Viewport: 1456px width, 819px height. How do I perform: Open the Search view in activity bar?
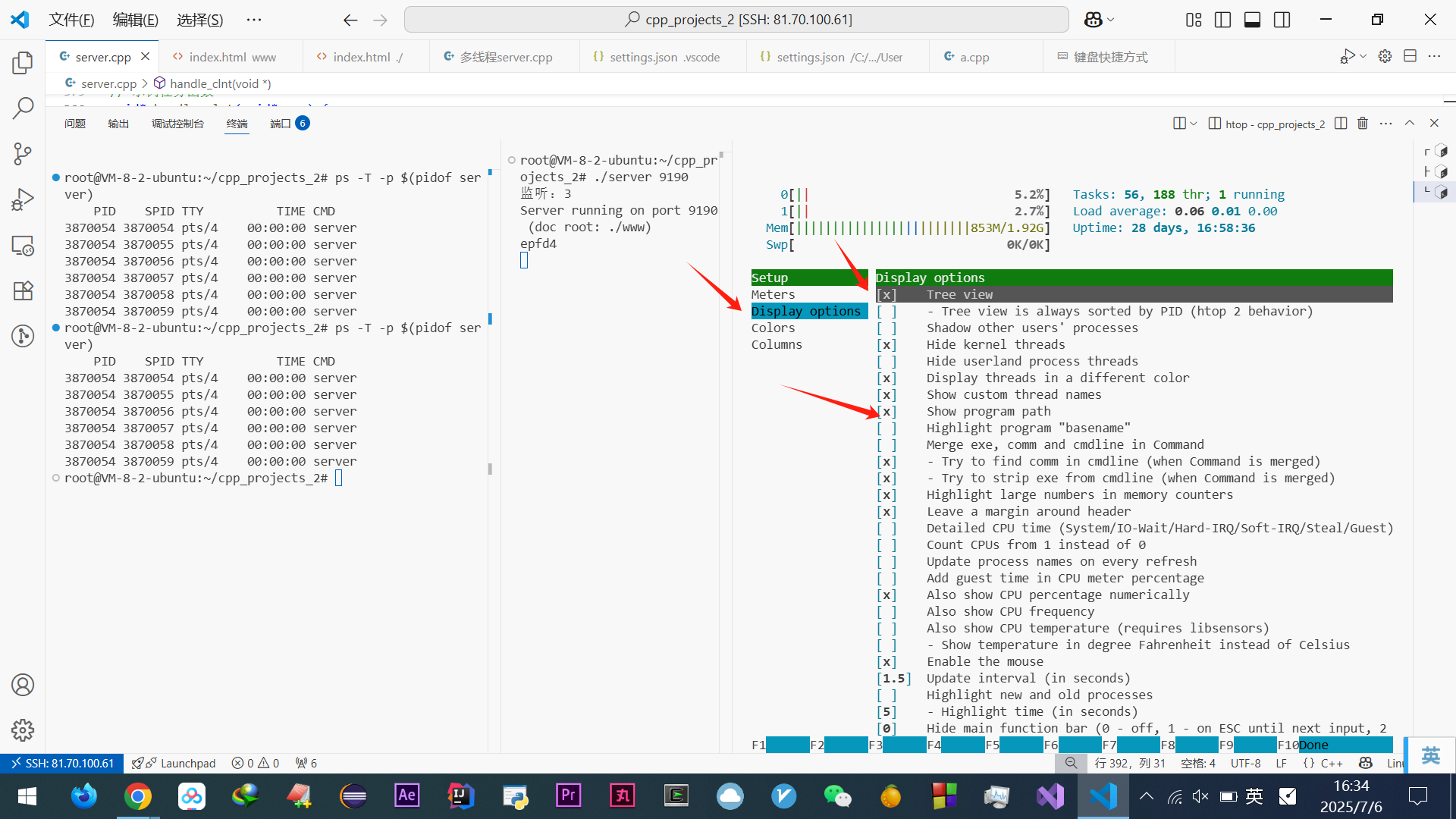click(23, 108)
